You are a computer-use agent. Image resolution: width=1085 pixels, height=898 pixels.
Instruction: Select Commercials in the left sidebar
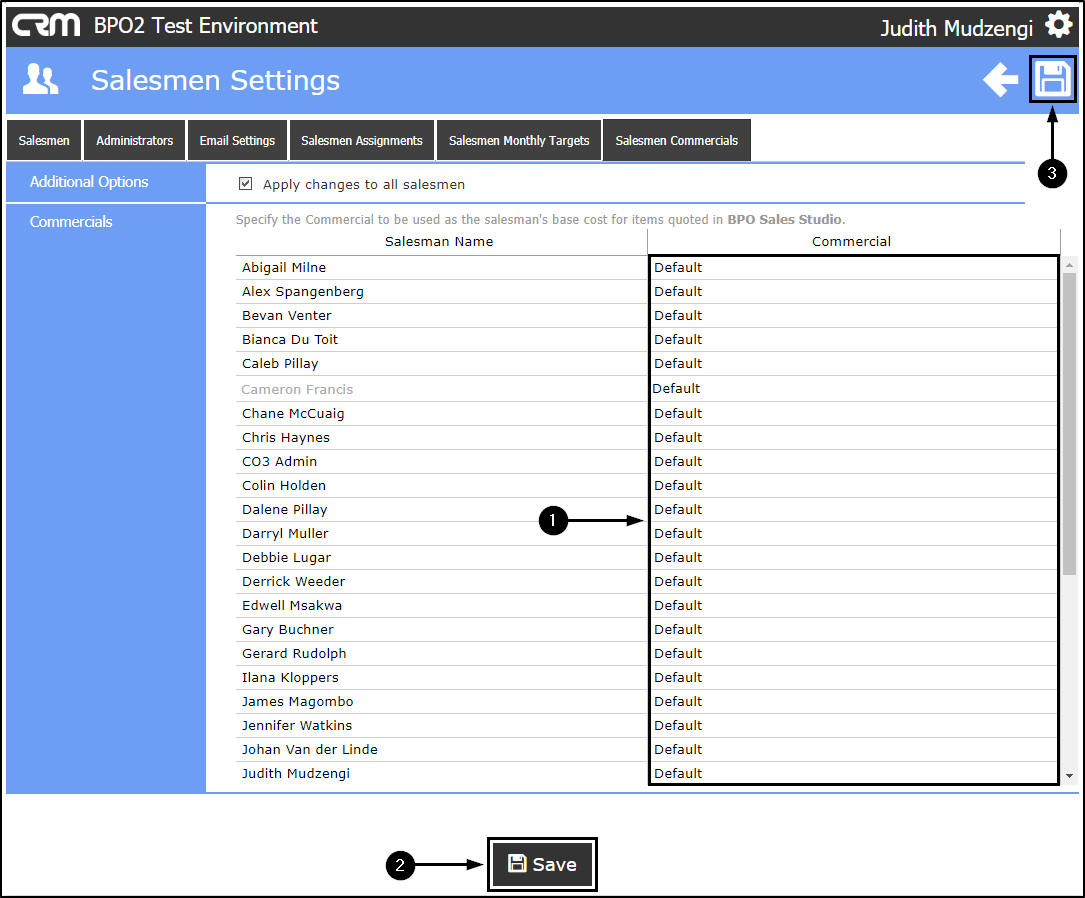71,222
